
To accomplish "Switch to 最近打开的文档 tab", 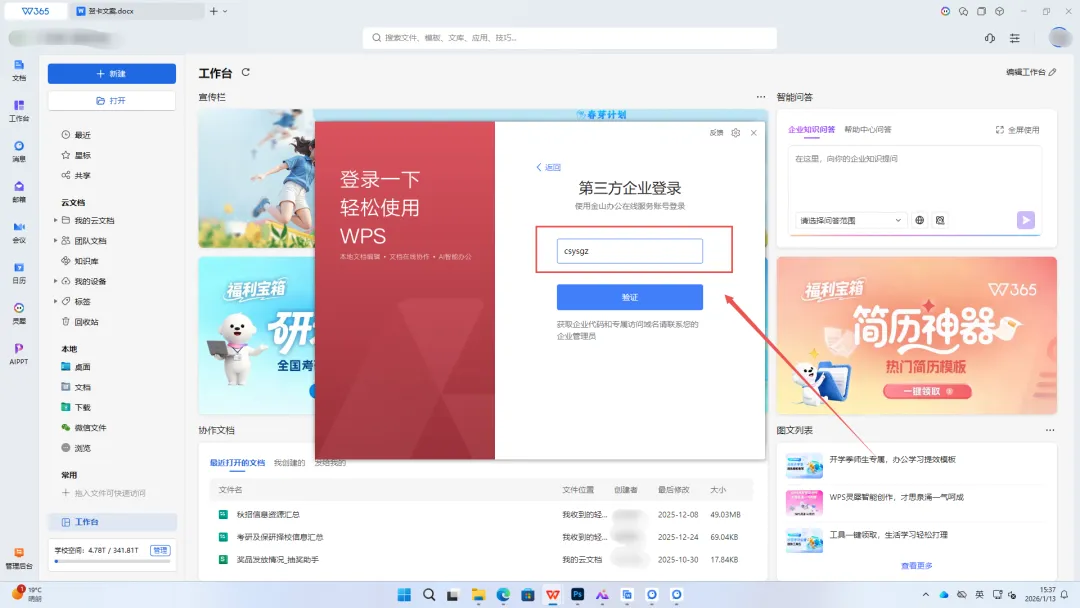I will coord(237,463).
